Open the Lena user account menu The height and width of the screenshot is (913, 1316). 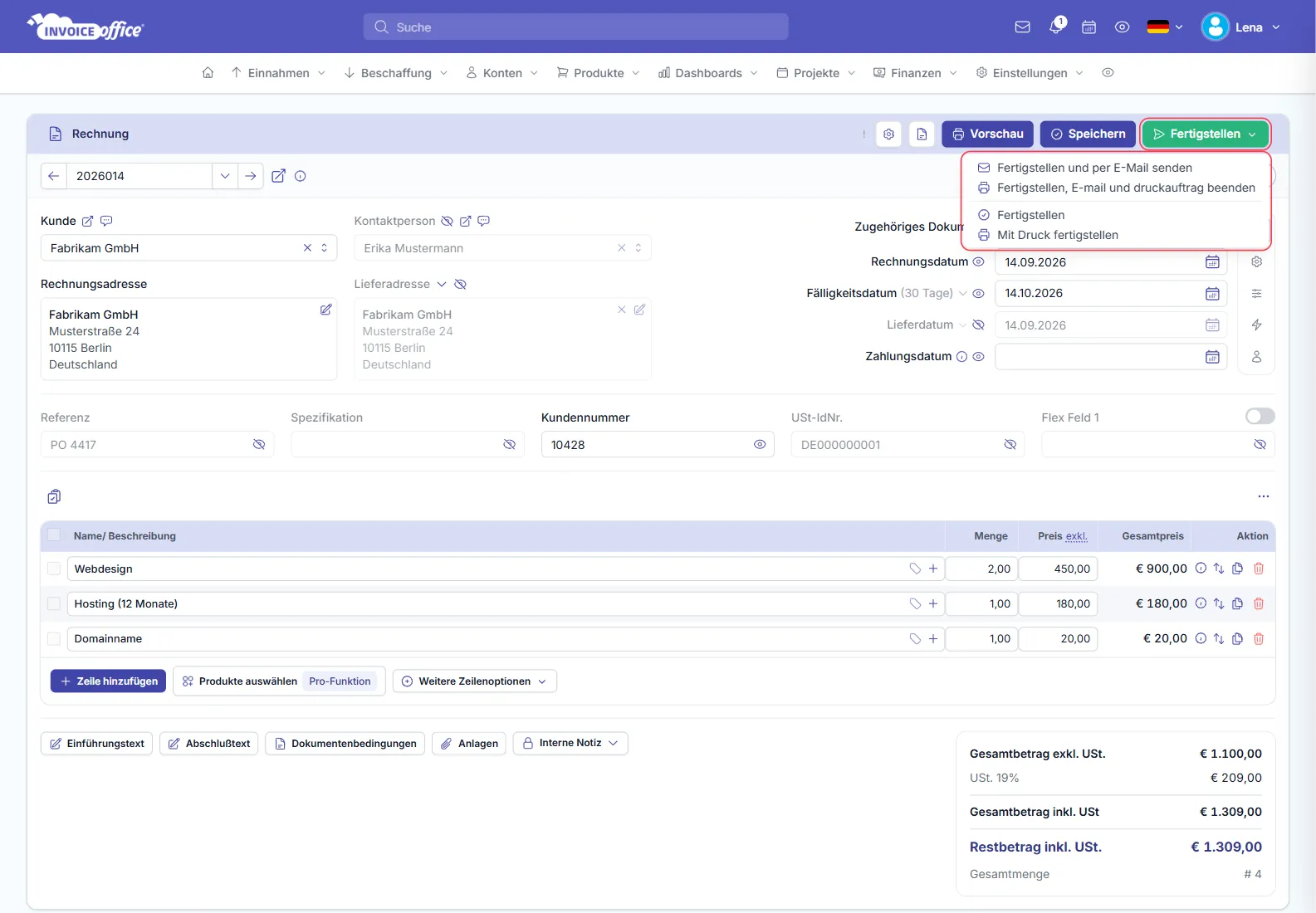click(1240, 27)
